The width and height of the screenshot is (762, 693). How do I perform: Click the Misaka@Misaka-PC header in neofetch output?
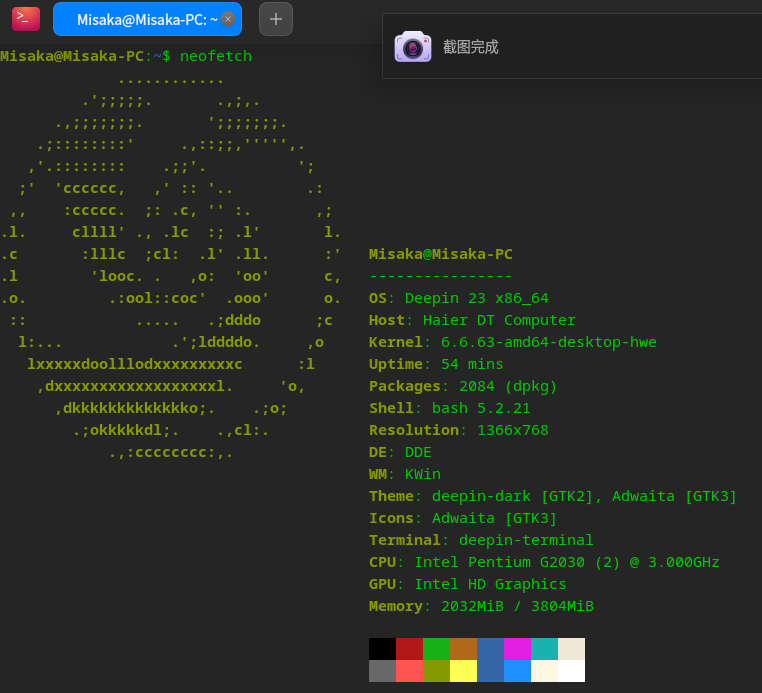coord(440,254)
